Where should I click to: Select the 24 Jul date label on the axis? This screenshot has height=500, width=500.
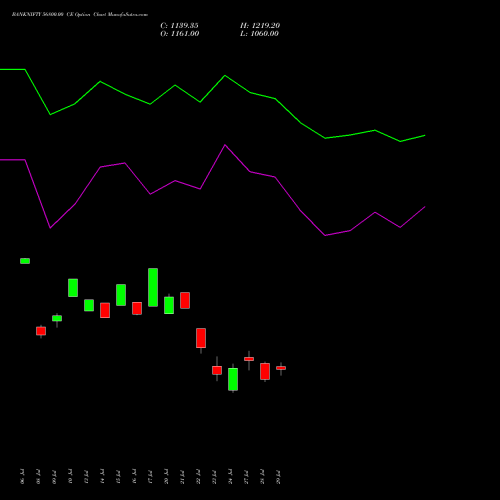pyautogui.click(x=230, y=476)
